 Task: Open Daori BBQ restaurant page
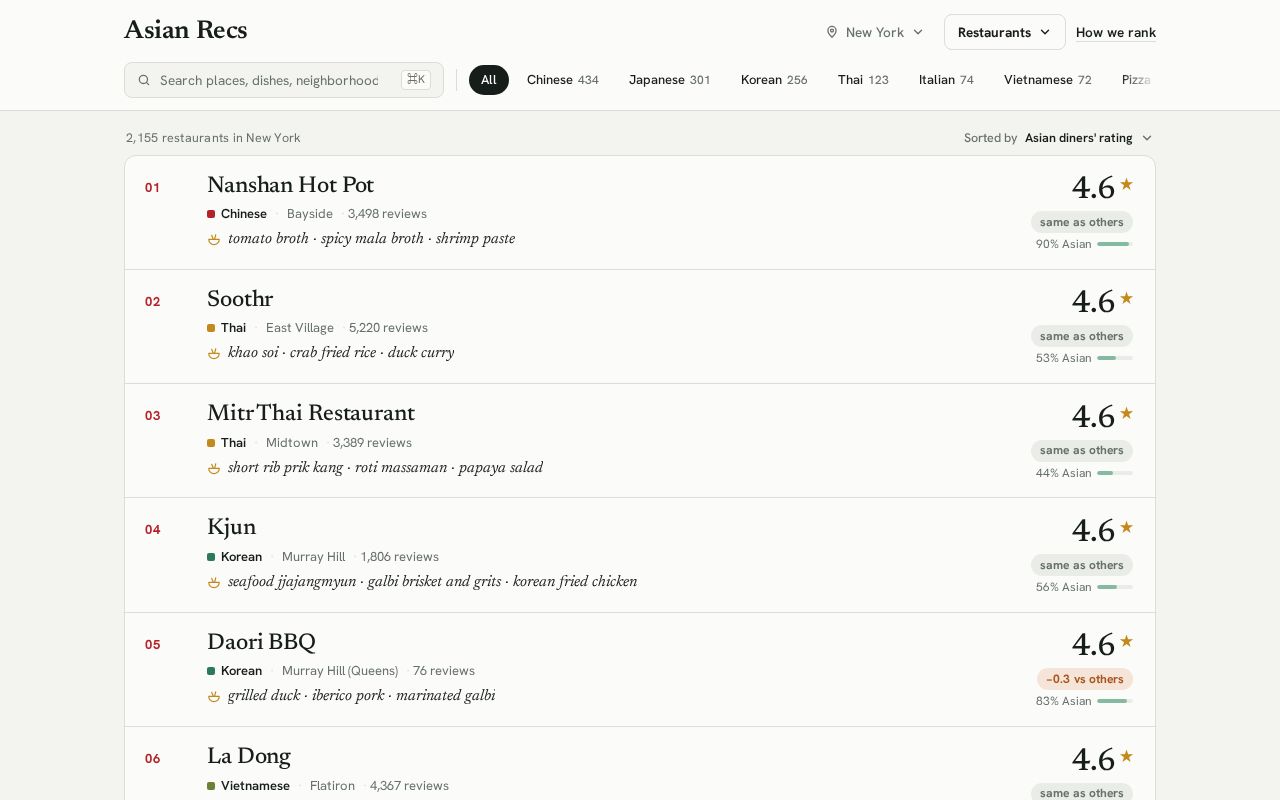pos(261,643)
